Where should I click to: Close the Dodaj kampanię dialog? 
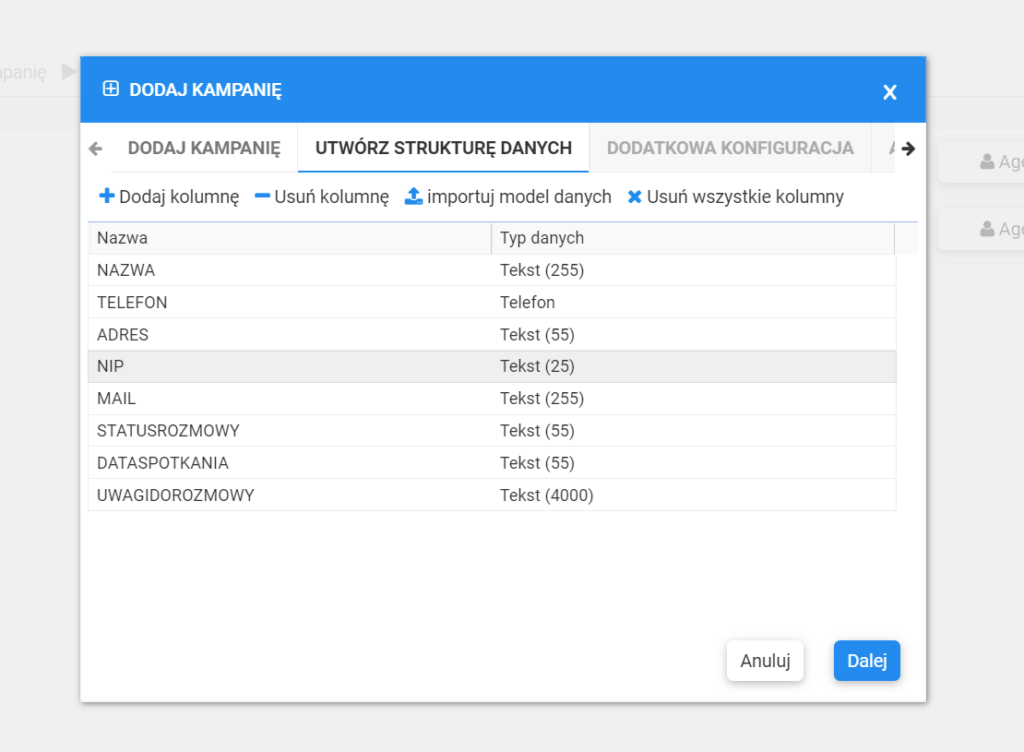pos(889,92)
